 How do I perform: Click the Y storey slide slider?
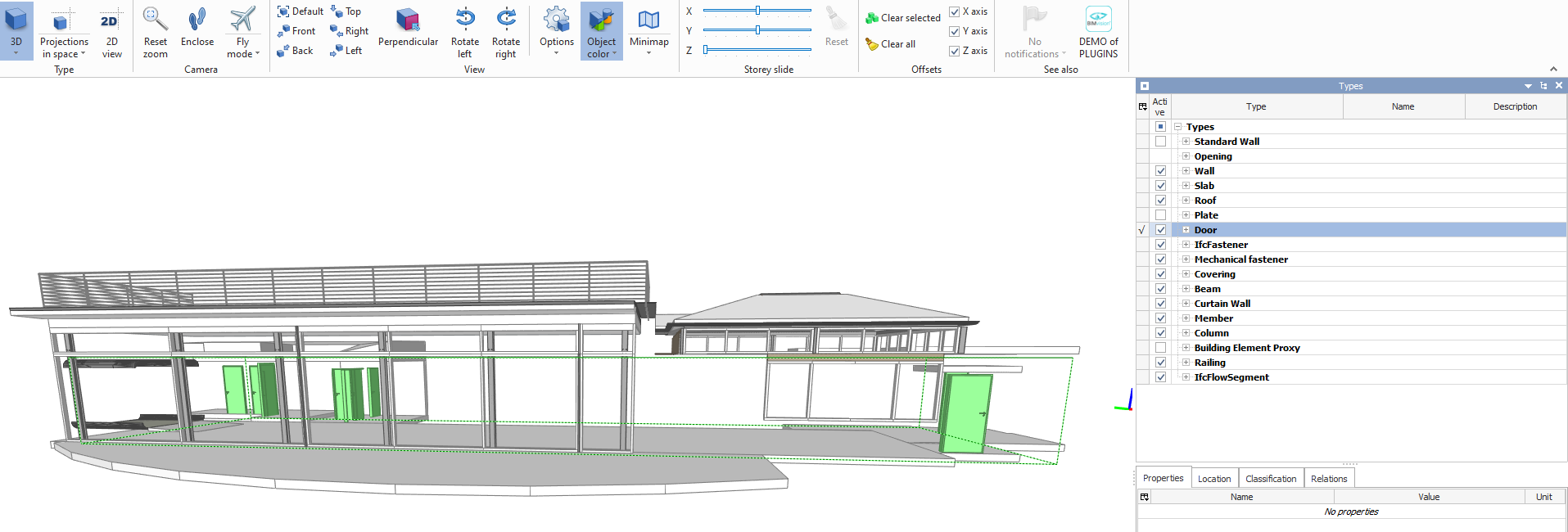click(x=757, y=30)
